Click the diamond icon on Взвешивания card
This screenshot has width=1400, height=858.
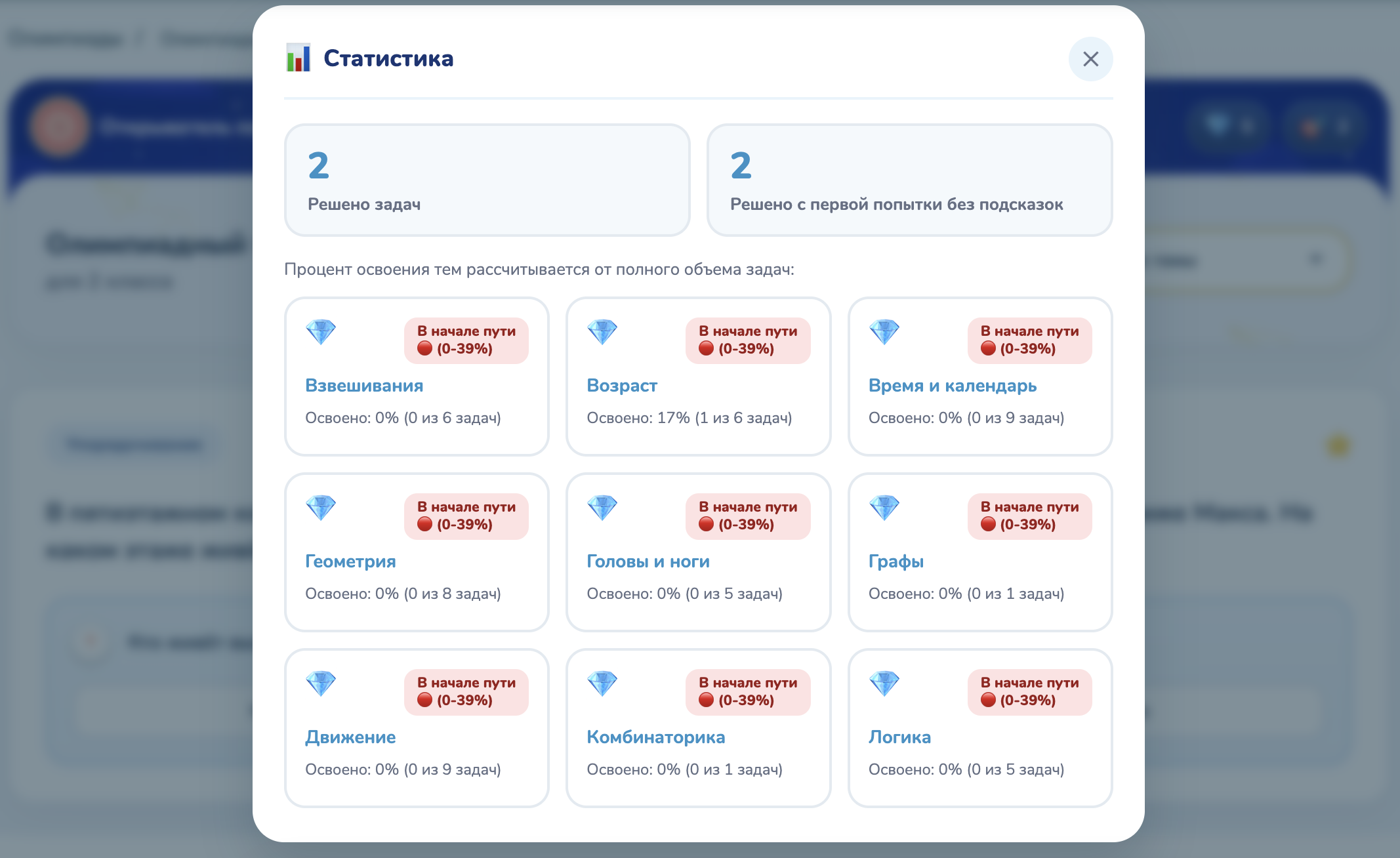321,332
